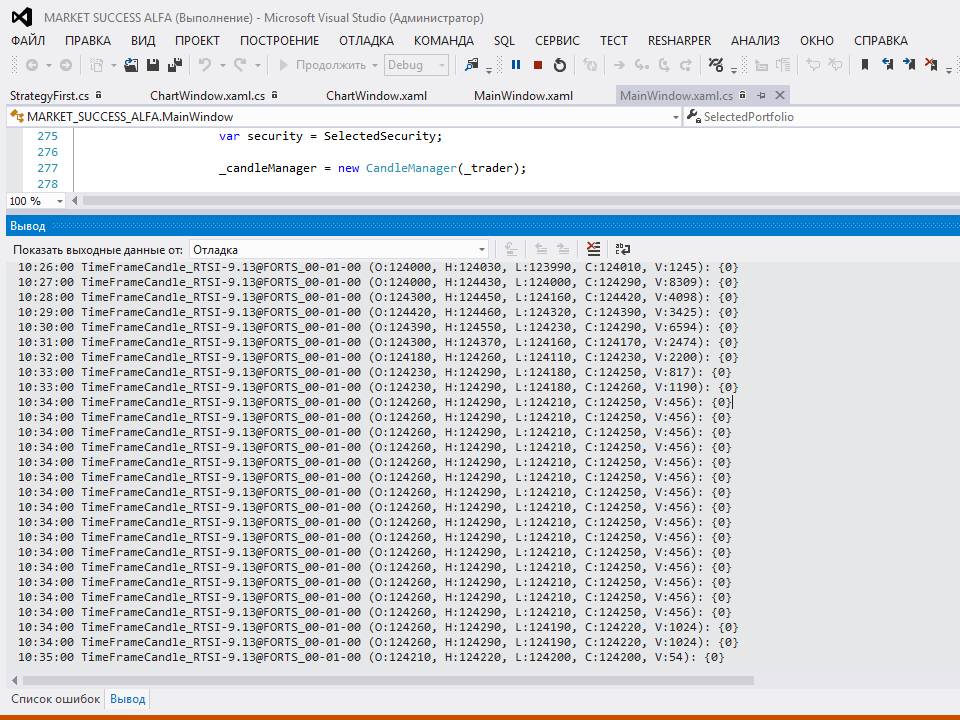This screenshot has height=720, width=960.
Task: Clear all bookmarks toolbar icon
Action: coord(932,65)
